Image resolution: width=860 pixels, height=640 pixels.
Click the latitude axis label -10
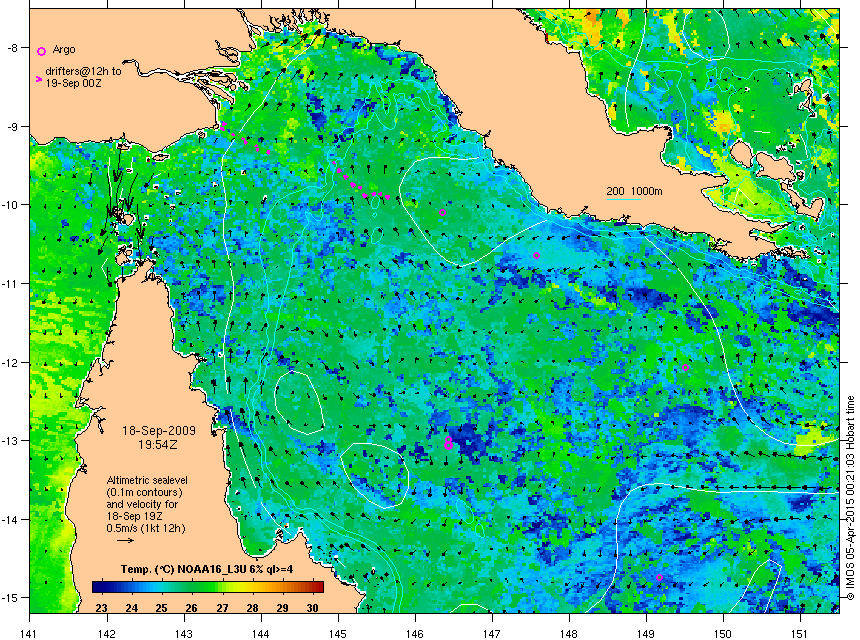[x=10, y=205]
